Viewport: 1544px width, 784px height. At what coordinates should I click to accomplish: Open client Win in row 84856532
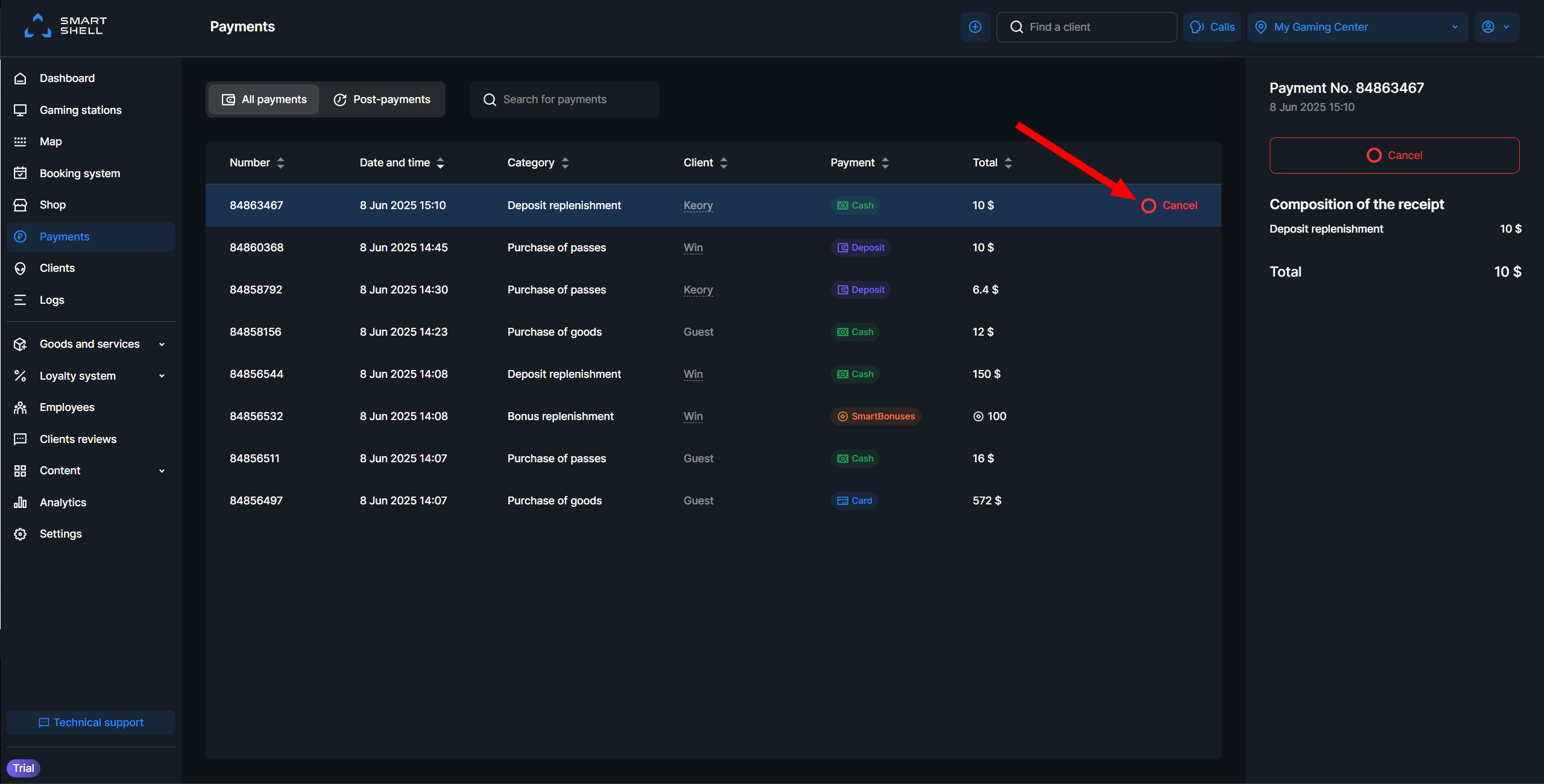tap(693, 416)
